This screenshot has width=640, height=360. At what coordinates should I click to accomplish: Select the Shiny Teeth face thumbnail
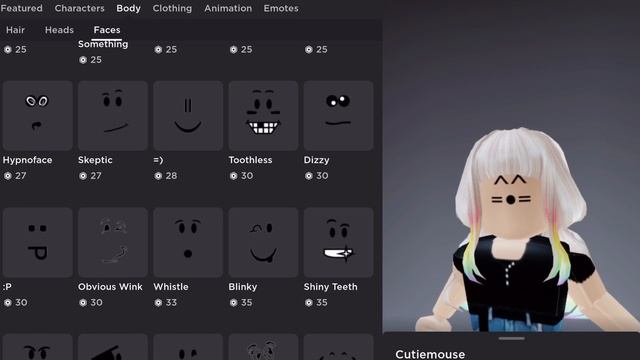tap(338, 242)
